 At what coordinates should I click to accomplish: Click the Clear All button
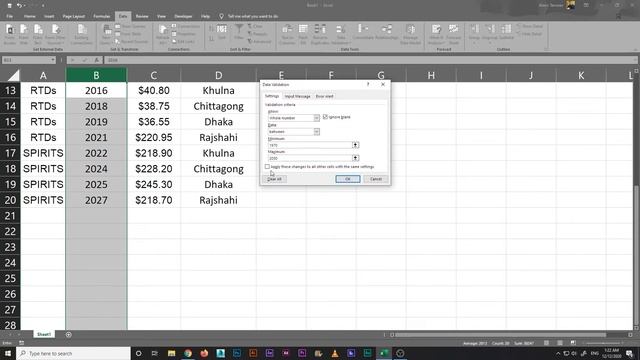274,179
